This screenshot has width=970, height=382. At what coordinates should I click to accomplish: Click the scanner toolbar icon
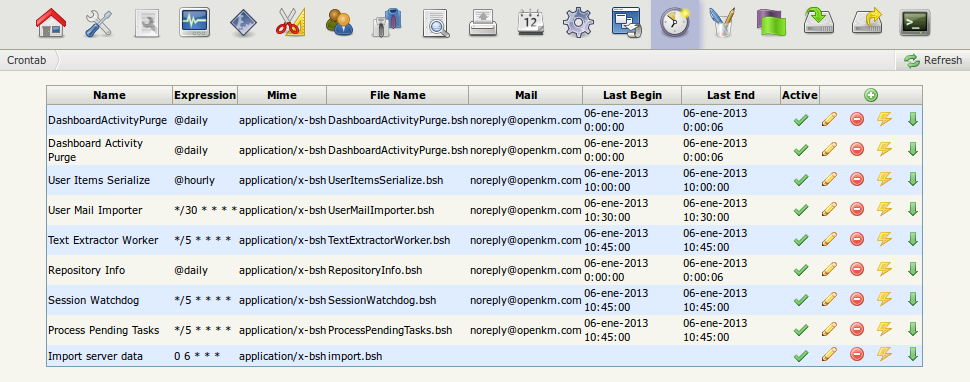tap(483, 23)
